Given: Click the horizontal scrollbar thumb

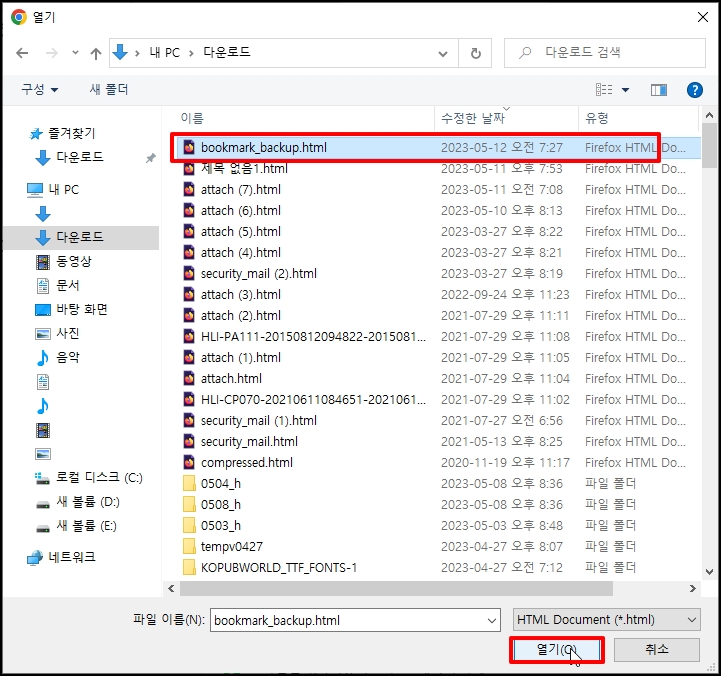Looking at the screenshot, I should click(396, 589).
